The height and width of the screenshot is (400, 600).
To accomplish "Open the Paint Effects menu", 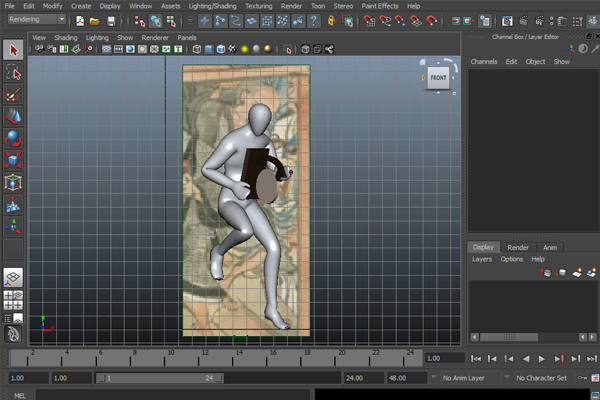I will [380, 6].
